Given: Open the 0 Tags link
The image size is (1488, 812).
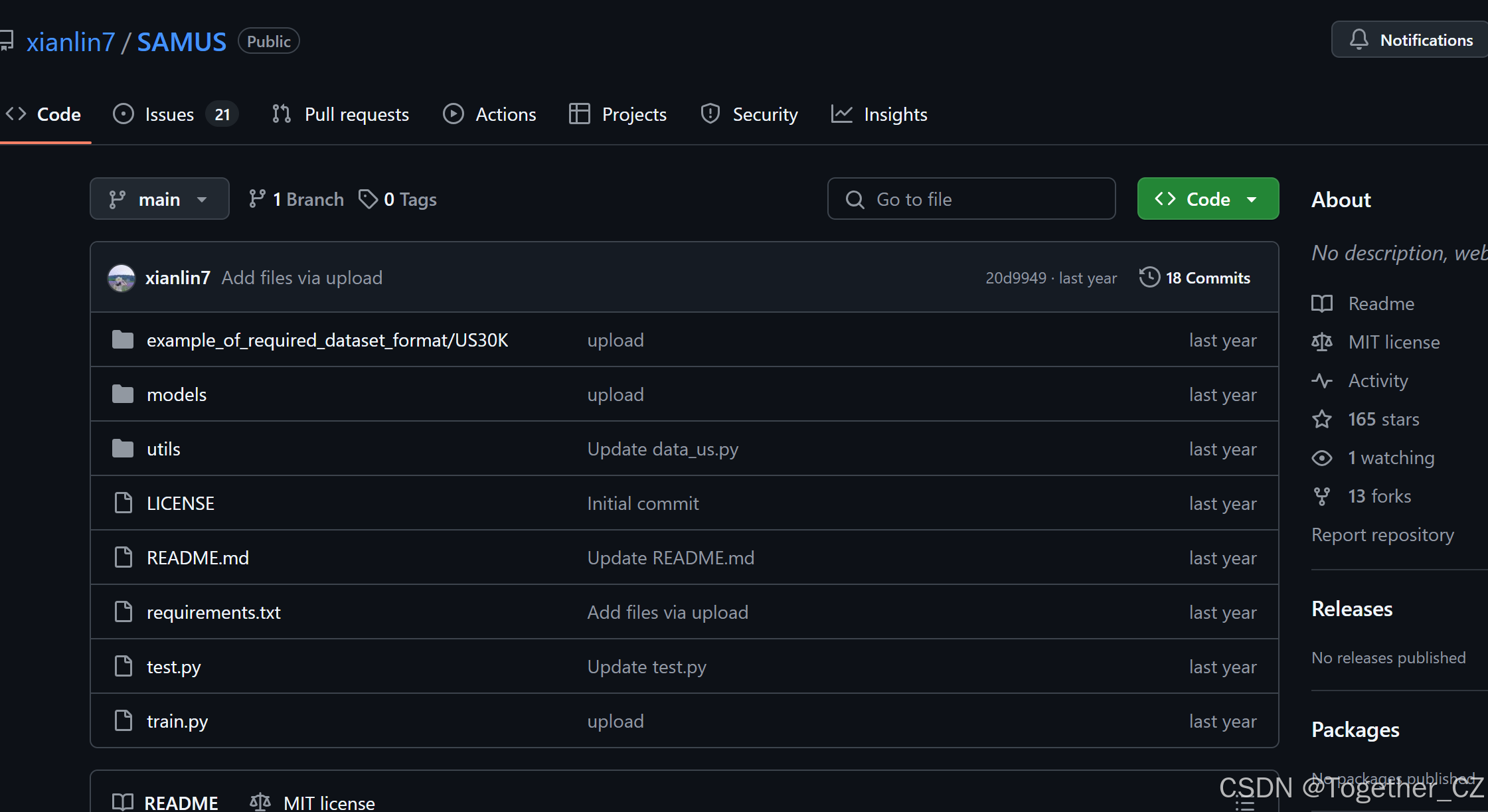Looking at the screenshot, I should coord(398,199).
